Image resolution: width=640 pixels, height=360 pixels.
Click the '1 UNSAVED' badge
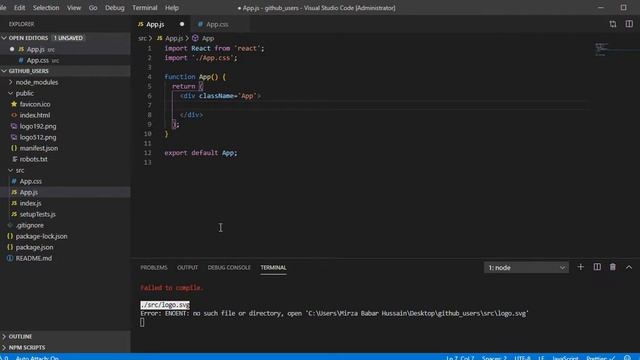coord(68,38)
